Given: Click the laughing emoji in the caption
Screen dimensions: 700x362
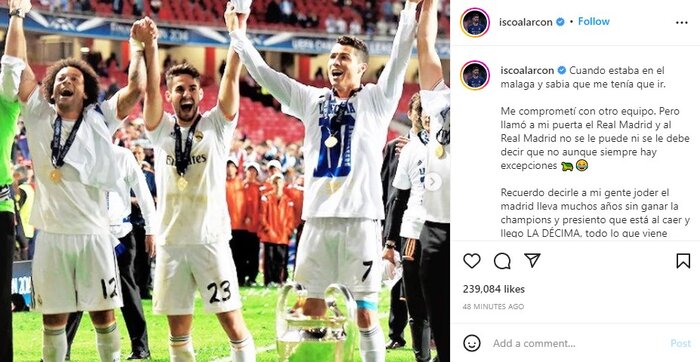Looking at the screenshot, I should coord(582,166).
